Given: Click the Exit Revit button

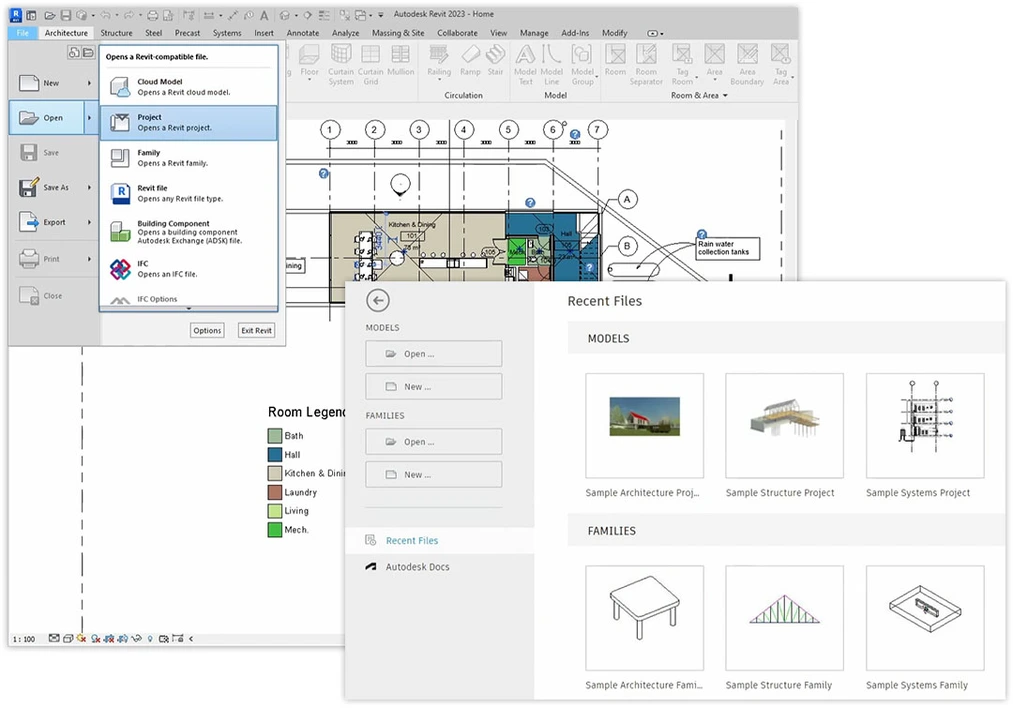Looking at the screenshot, I should click(256, 330).
